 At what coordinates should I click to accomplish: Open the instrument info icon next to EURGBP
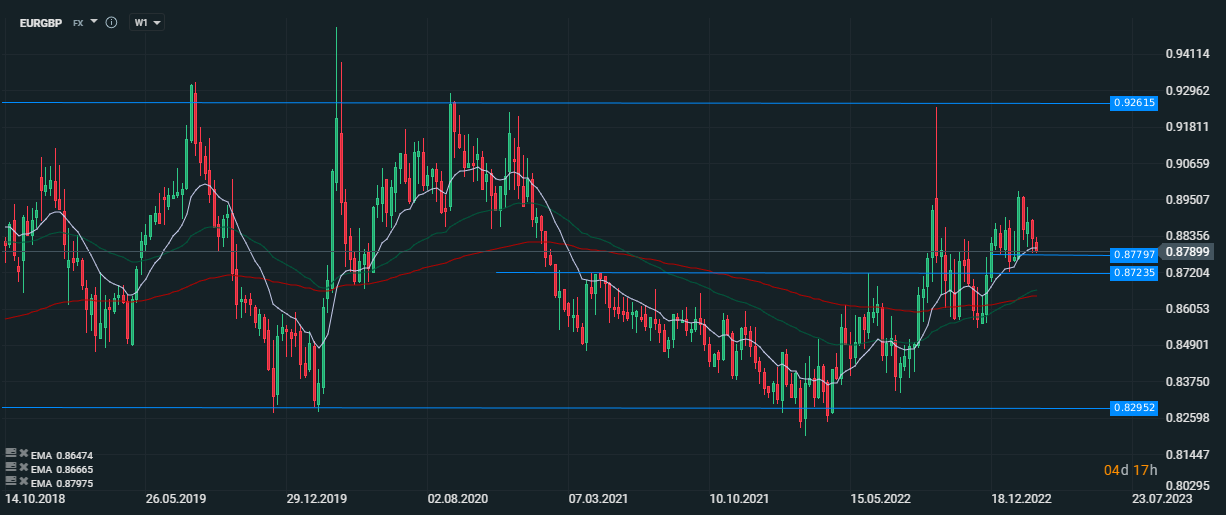click(111, 22)
